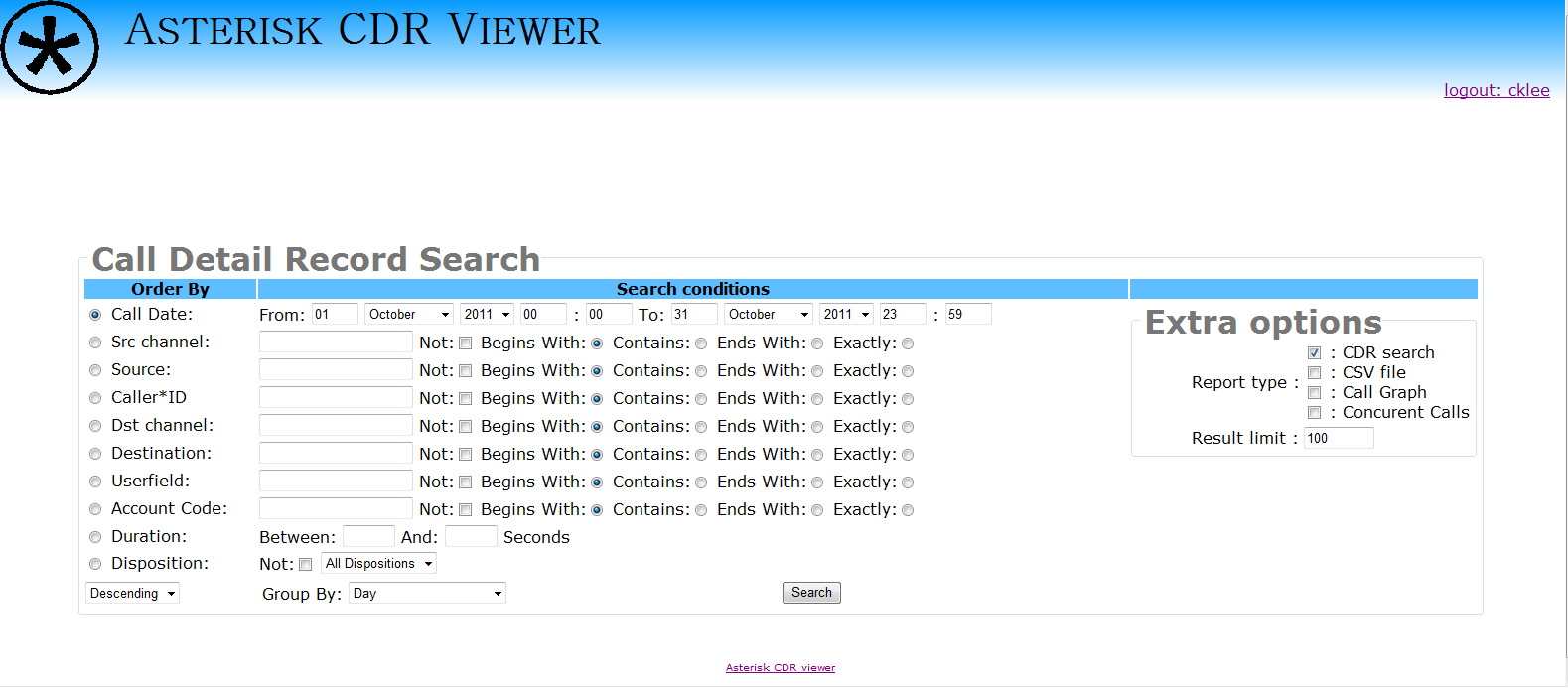The image size is (1568, 688).
Task: Order results by Caller*ID
Action: [x=95, y=398]
